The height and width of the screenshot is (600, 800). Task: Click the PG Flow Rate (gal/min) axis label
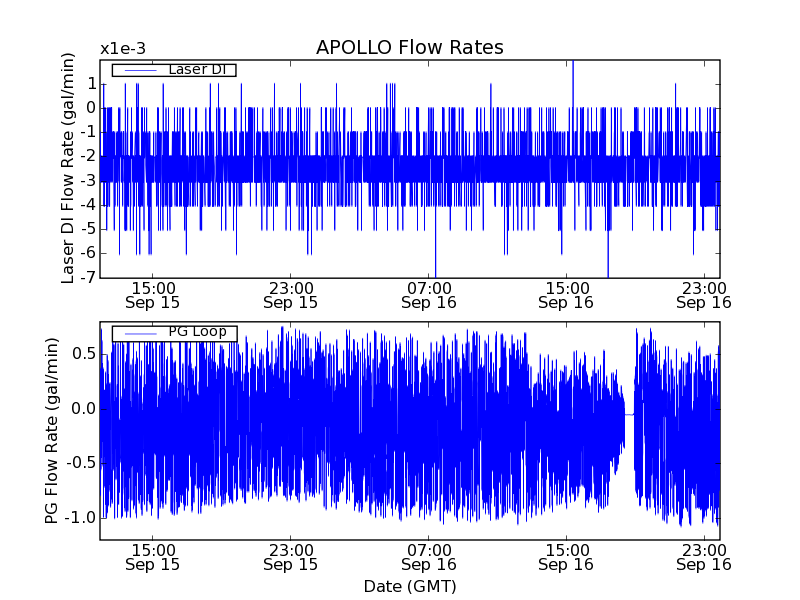point(52,431)
